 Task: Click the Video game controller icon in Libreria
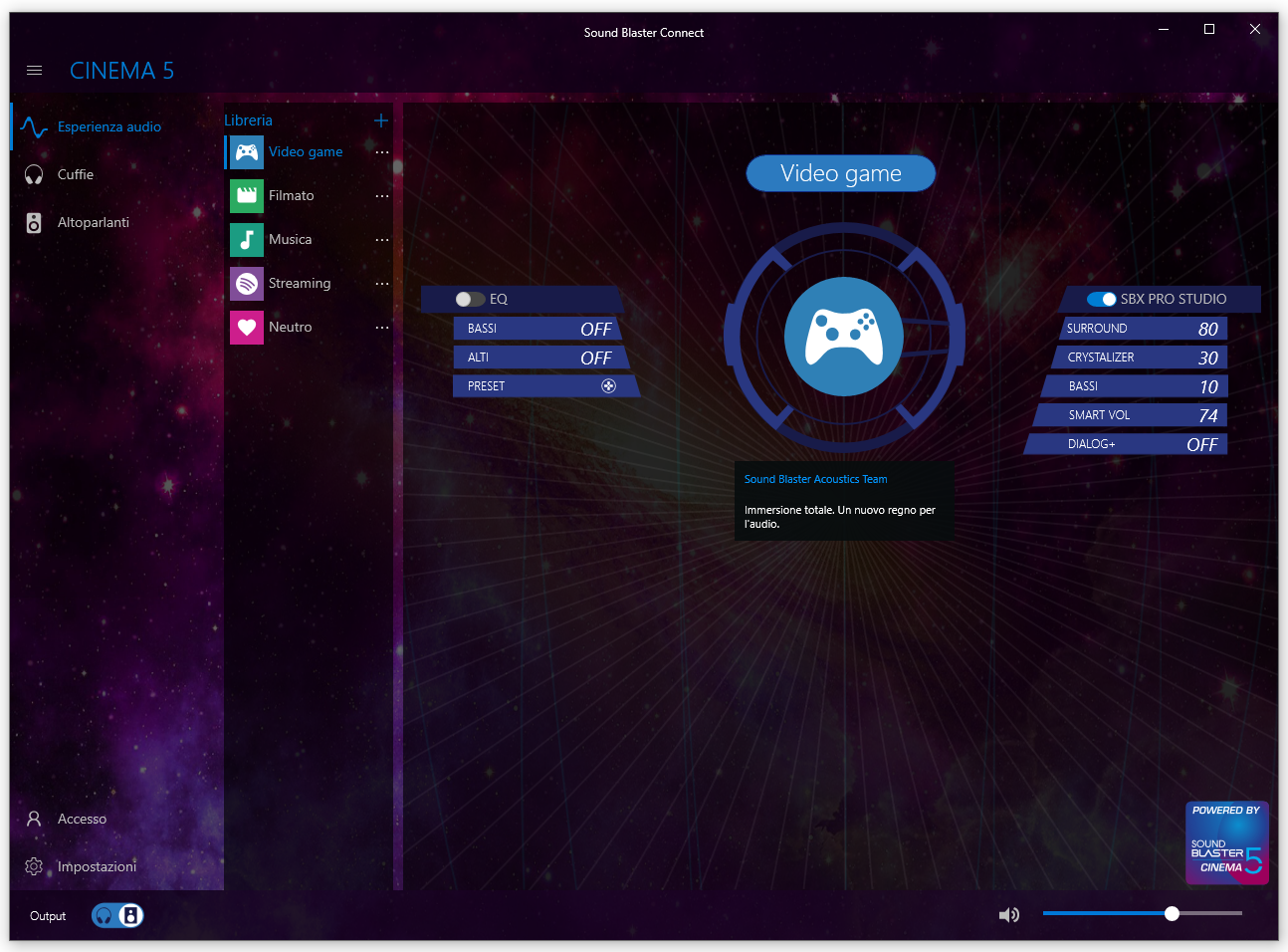click(x=247, y=152)
